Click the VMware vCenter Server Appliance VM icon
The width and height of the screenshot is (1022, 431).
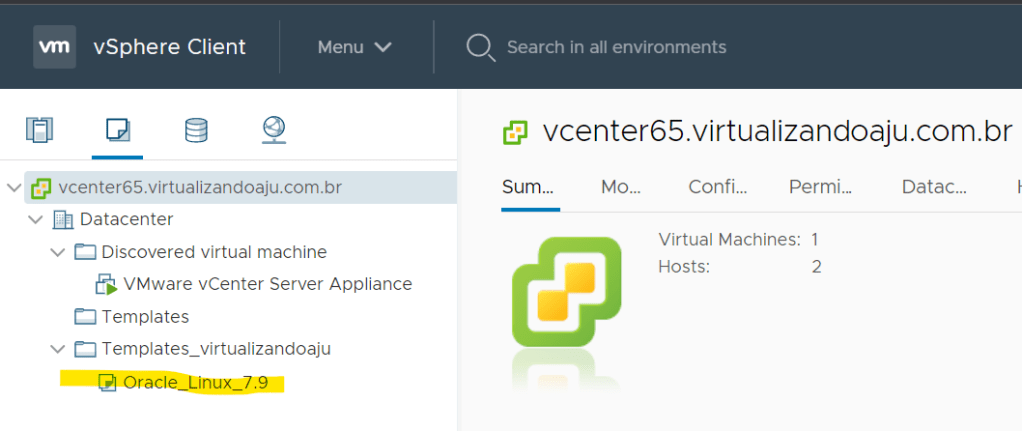pyautogui.click(x=107, y=284)
